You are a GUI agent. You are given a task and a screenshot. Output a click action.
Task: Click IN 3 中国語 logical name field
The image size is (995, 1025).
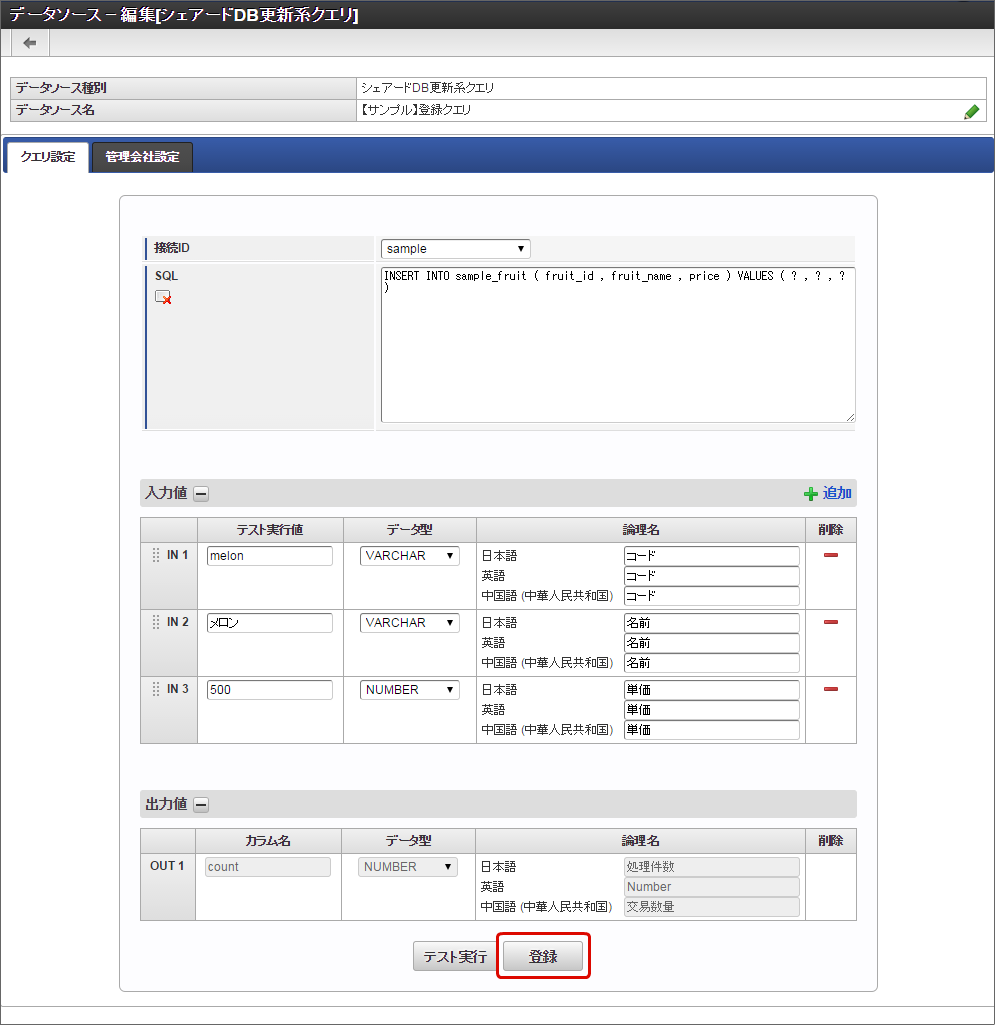click(712, 730)
